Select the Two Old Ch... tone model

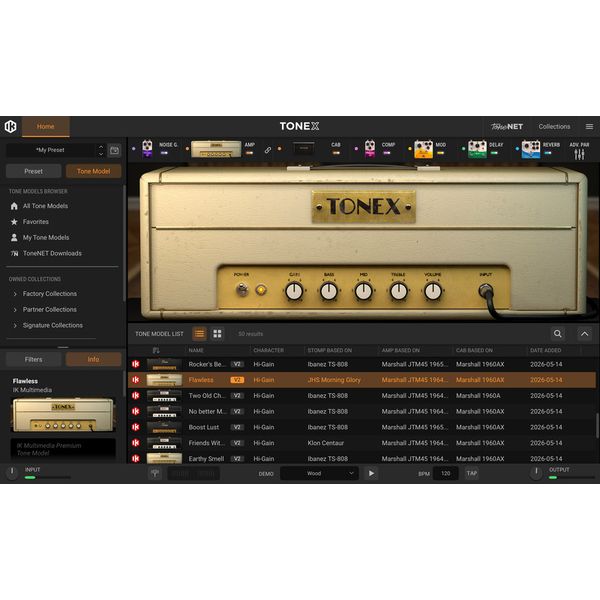(362, 396)
